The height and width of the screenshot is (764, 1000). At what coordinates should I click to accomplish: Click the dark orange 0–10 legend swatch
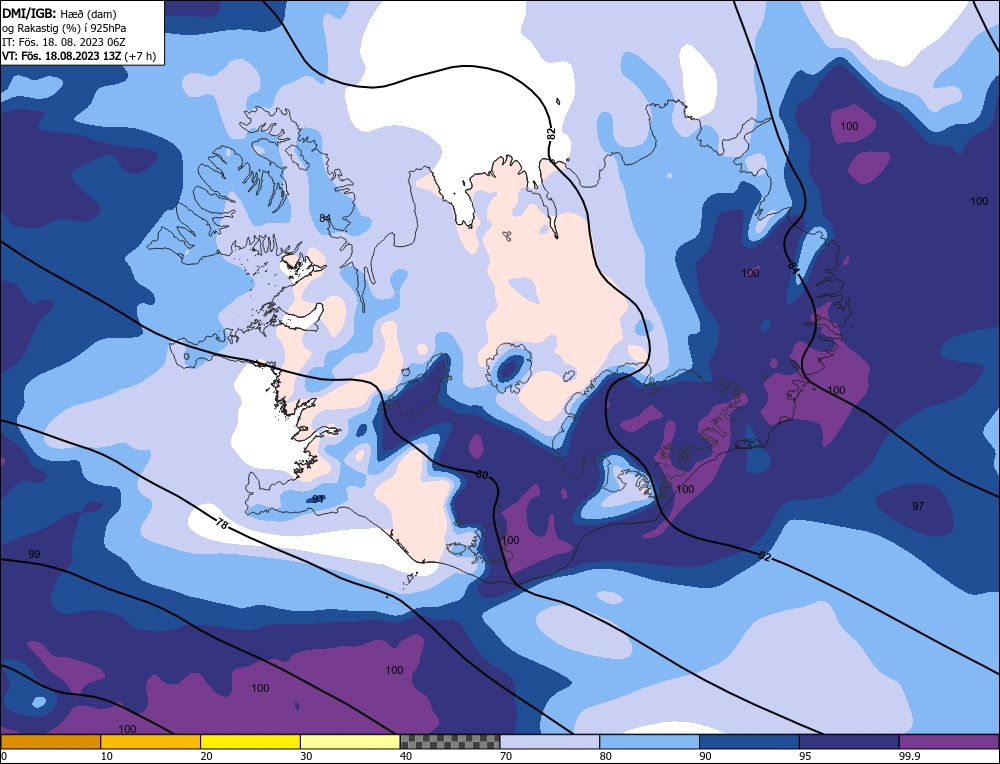tap(50, 741)
